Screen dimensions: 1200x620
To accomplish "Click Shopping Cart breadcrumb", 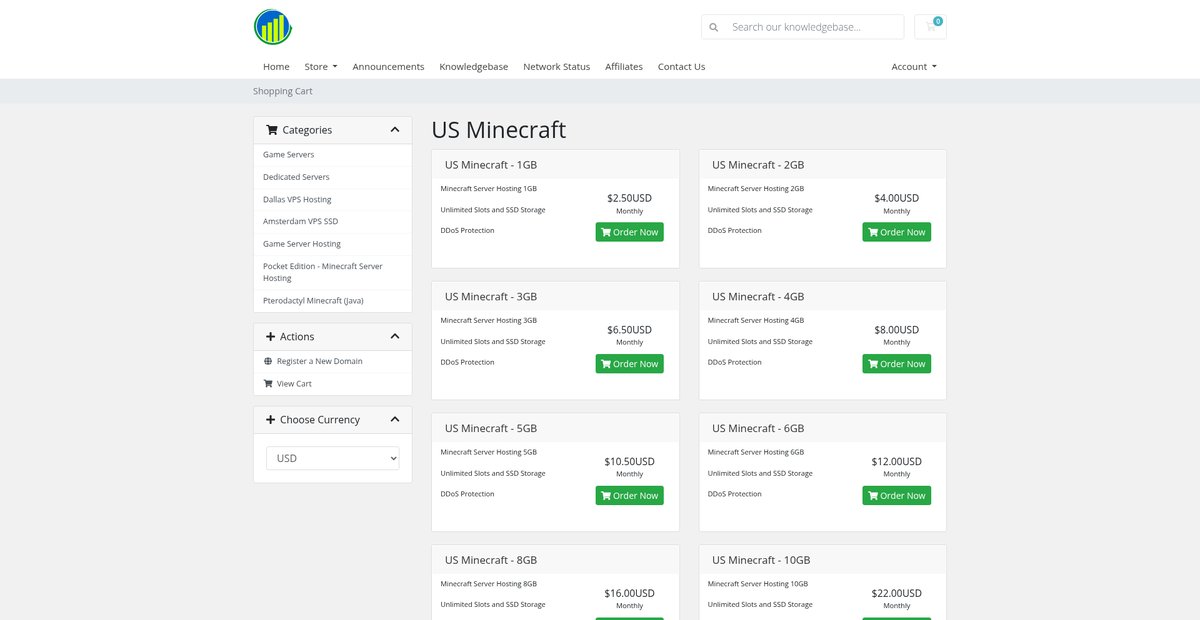I will click(283, 91).
